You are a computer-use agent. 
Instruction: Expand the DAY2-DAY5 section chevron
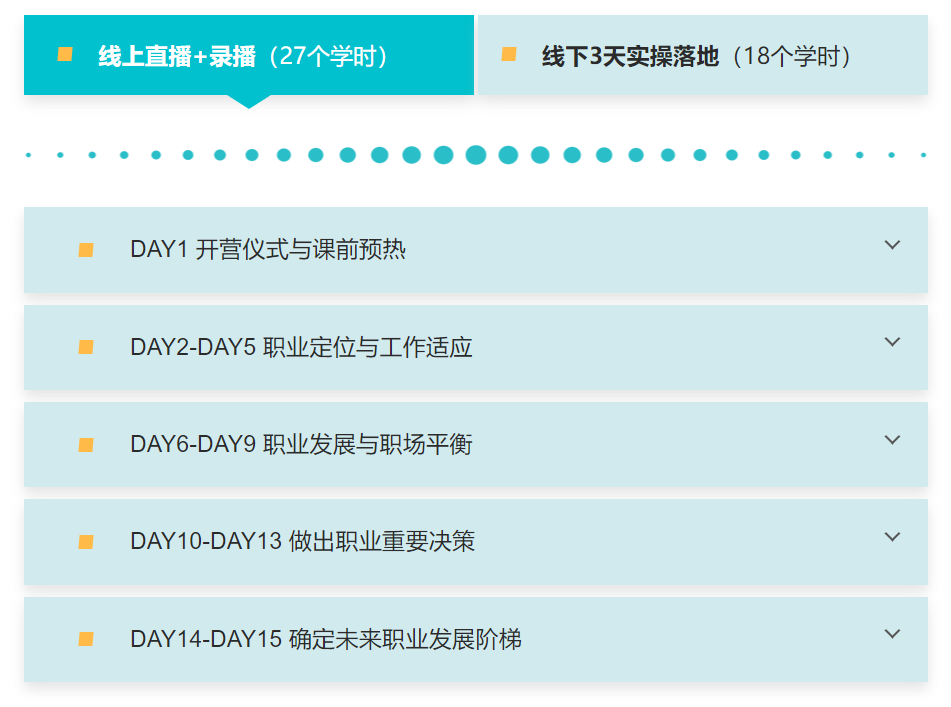click(893, 342)
